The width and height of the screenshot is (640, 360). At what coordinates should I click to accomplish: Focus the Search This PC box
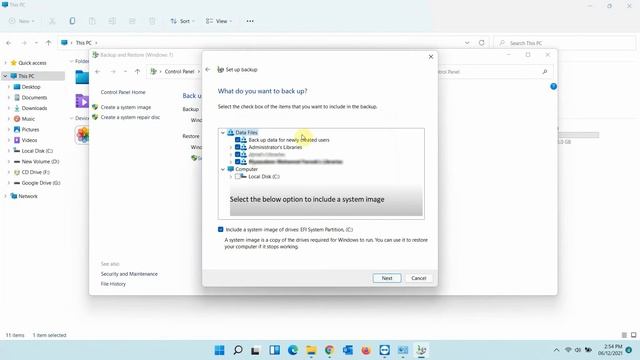point(565,43)
